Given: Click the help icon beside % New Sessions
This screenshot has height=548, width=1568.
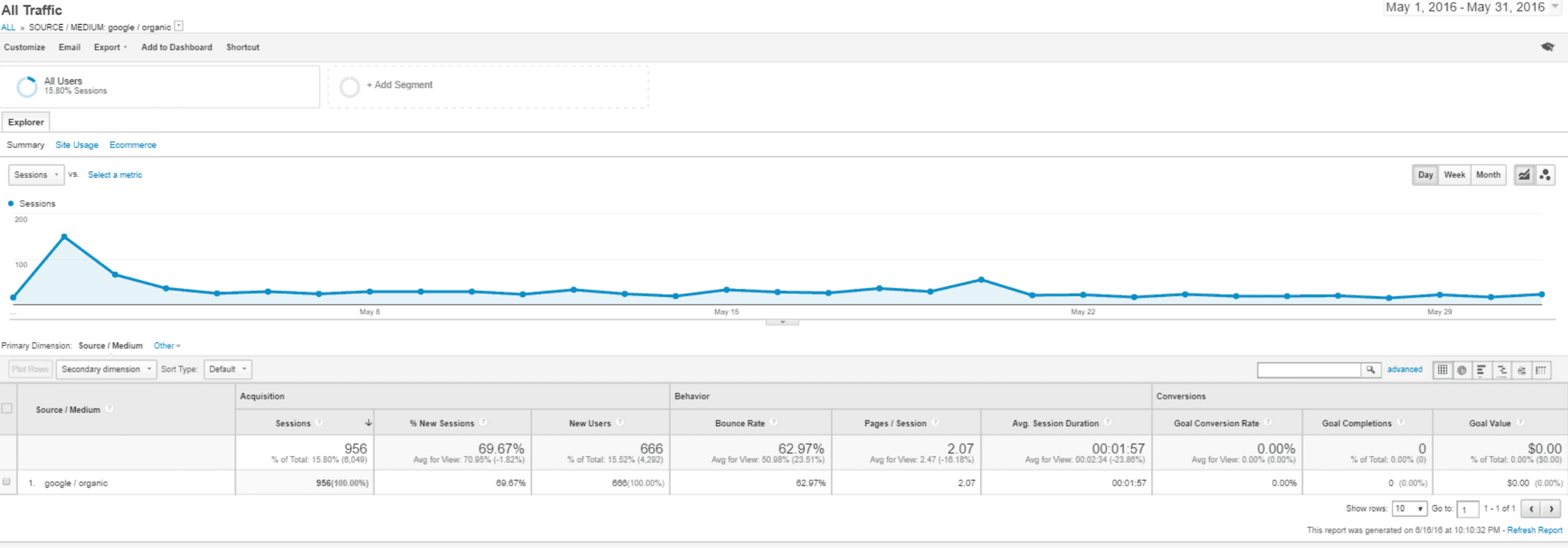Looking at the screenshot, I should pyautogui.click(x=483, y=423).
